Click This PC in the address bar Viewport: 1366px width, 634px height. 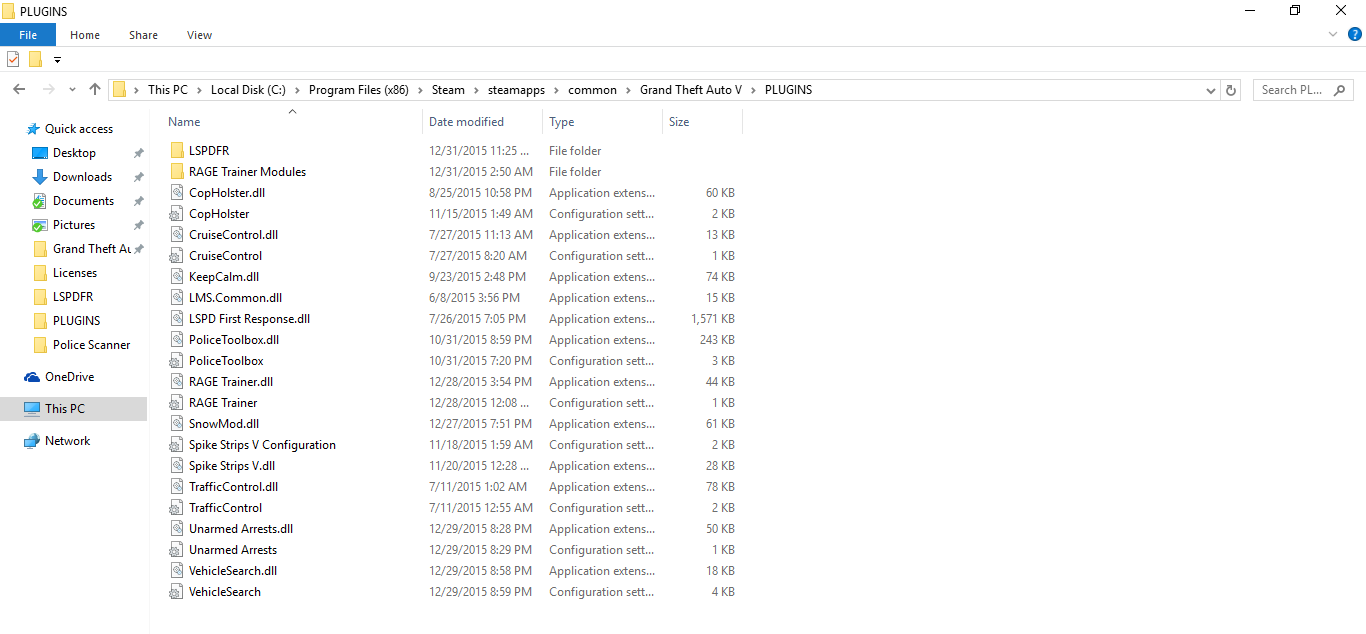168,90
